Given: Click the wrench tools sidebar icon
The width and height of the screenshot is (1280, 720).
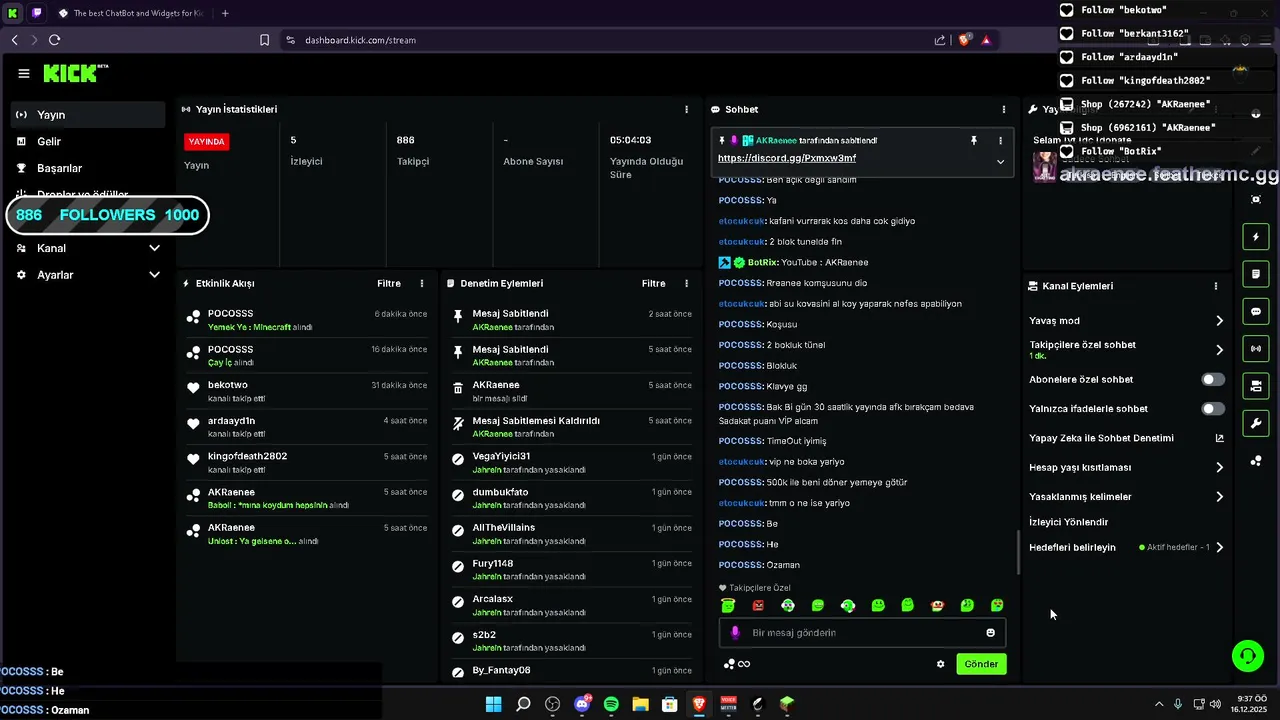Looking at the screenshot, I should (x=1256, y=423).
